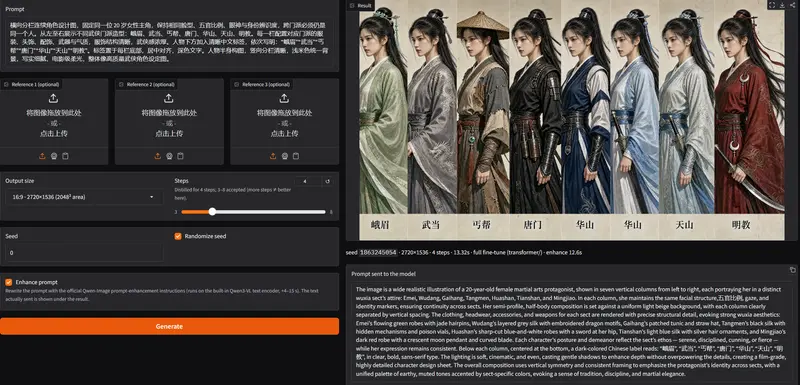Copy the prompt sent to the model

[792, 270]
